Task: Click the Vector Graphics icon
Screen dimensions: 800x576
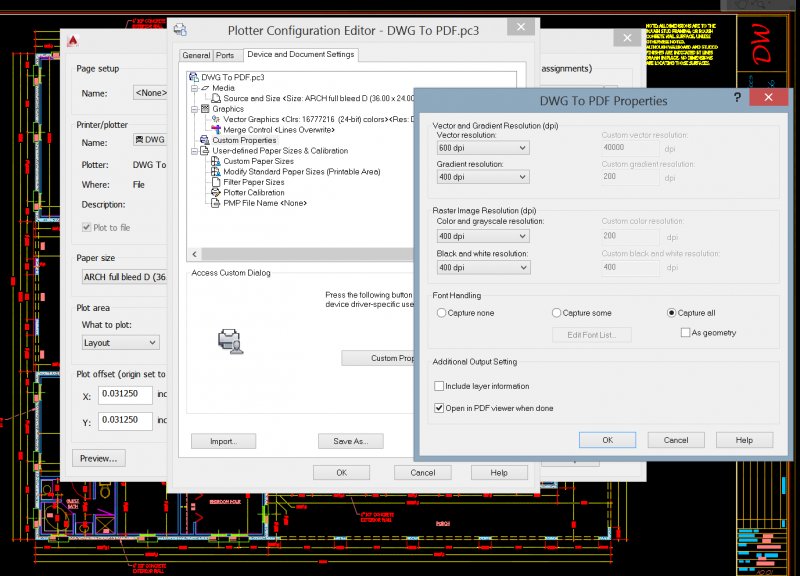Action: point(216,119)
